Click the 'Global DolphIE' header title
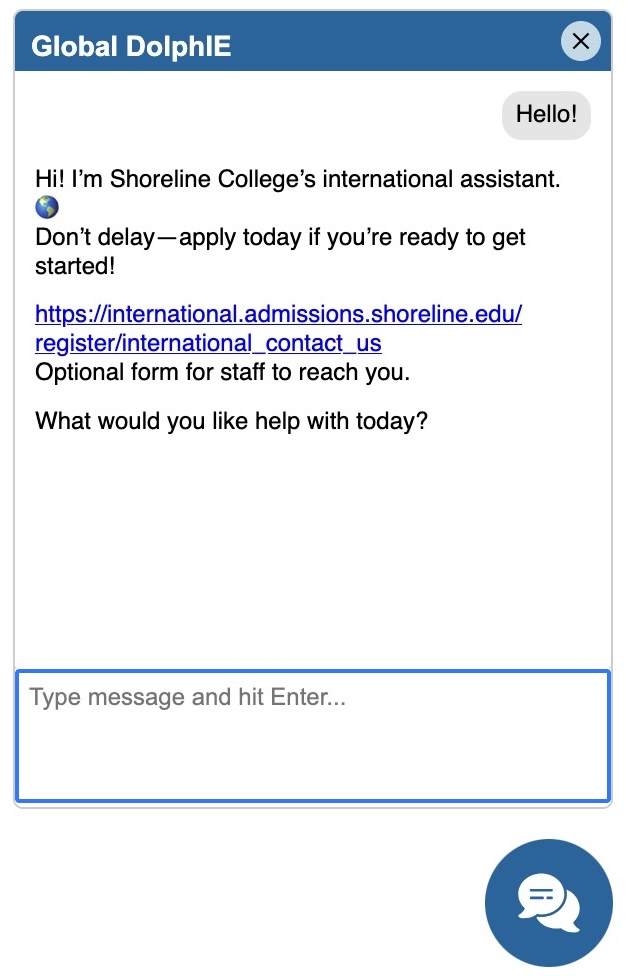 (131, 46)
